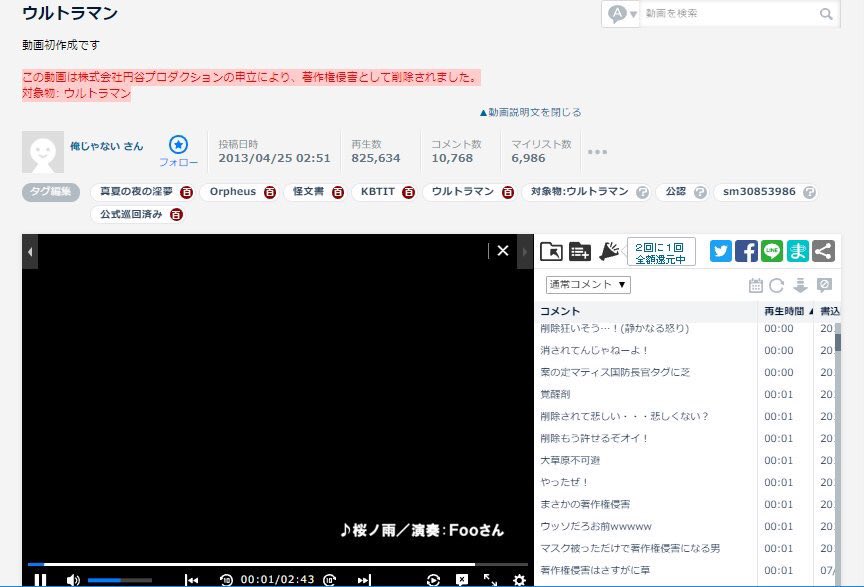Skip to the next video
Image resolution: width=864 pixels, height=587 pixels.
tap(364, 580)
